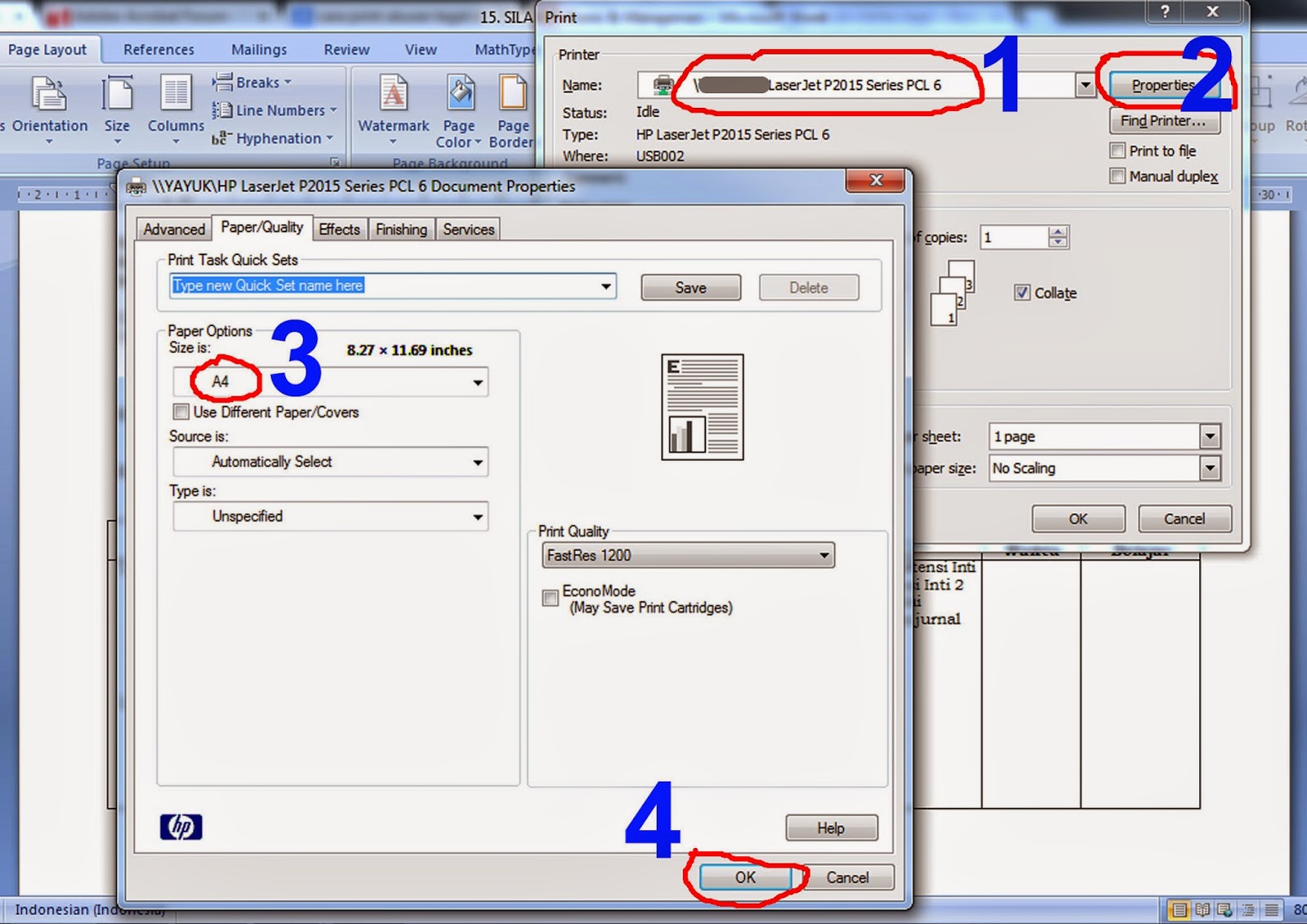
Task: Expand pages per sheet dropdown showing 1 page
Action: [1210, 436]
